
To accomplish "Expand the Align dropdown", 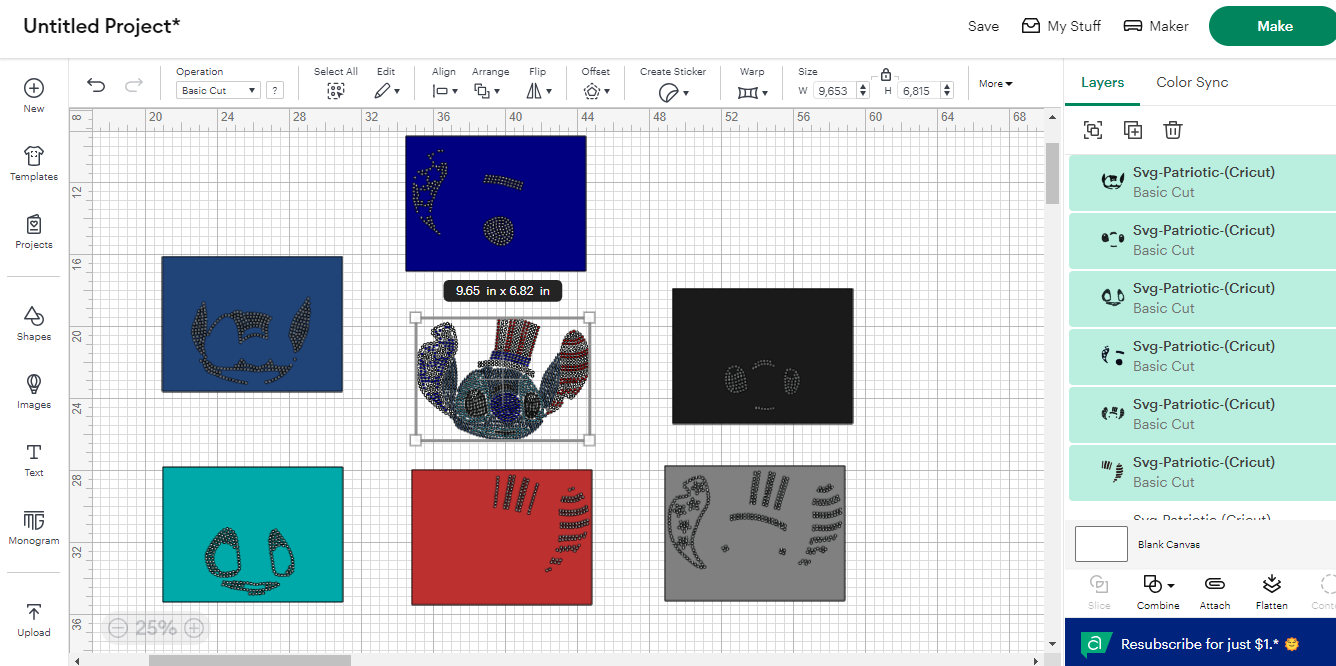I will (x=445, y=91).
